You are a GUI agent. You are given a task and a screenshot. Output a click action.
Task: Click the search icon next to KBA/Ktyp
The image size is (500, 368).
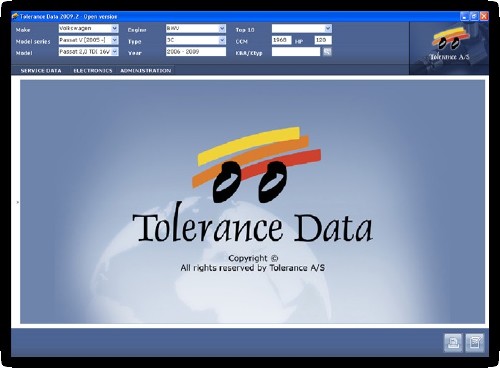(x=327, y=52)
